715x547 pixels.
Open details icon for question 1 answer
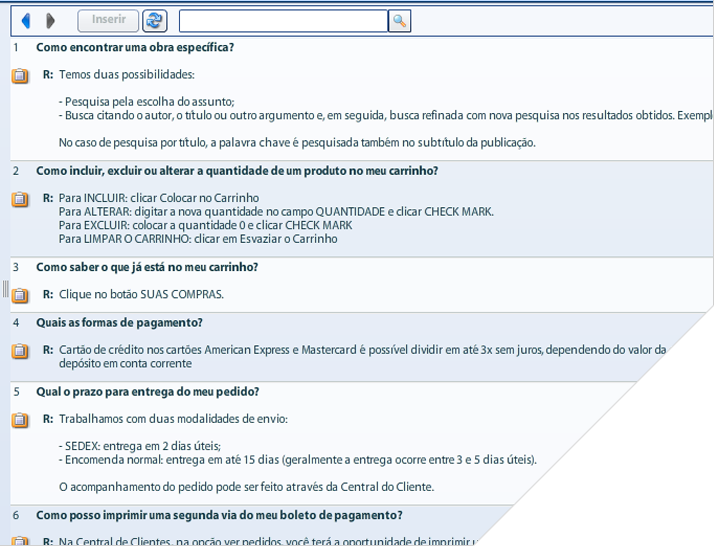[20, 75]
